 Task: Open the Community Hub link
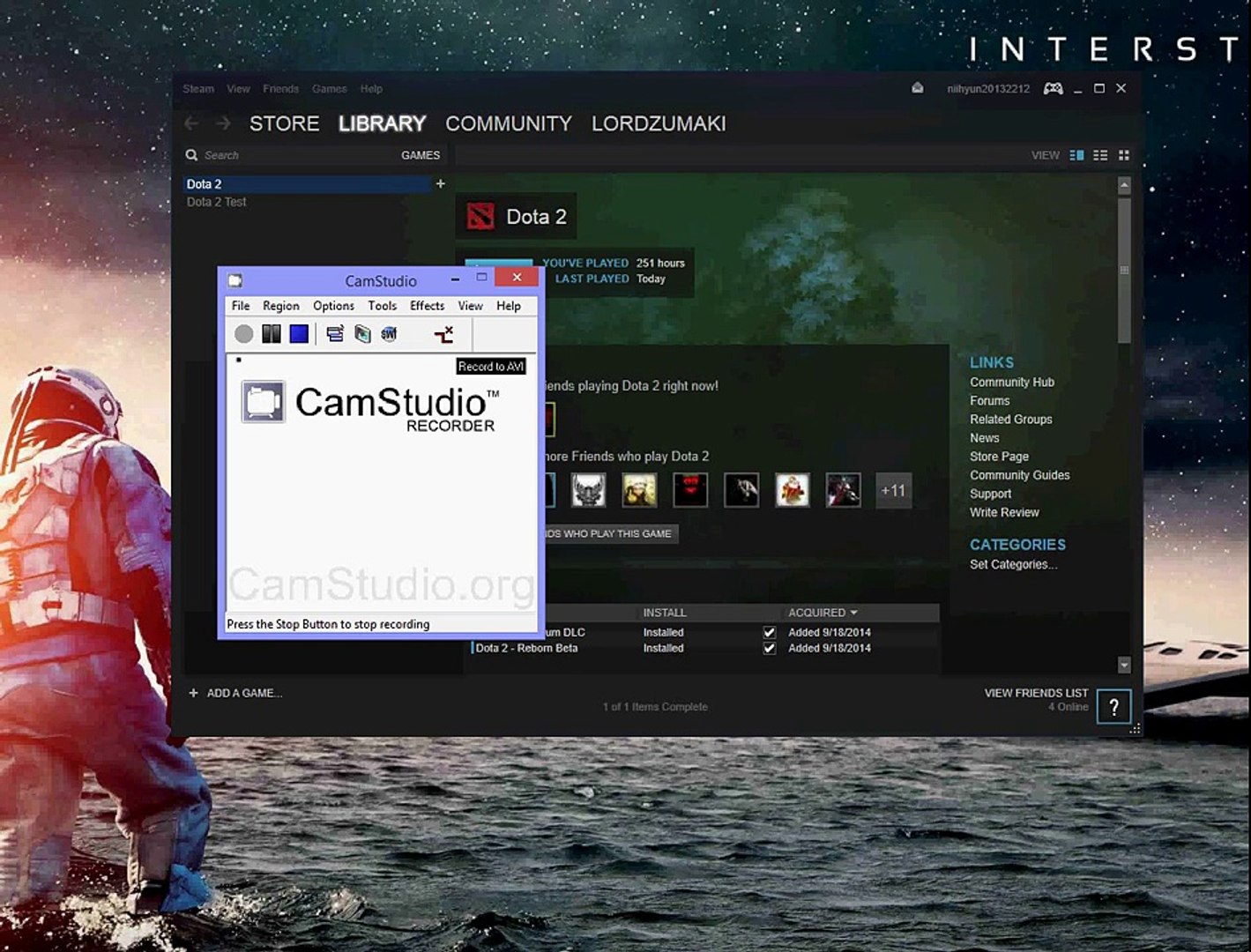tap(1012, 382)
